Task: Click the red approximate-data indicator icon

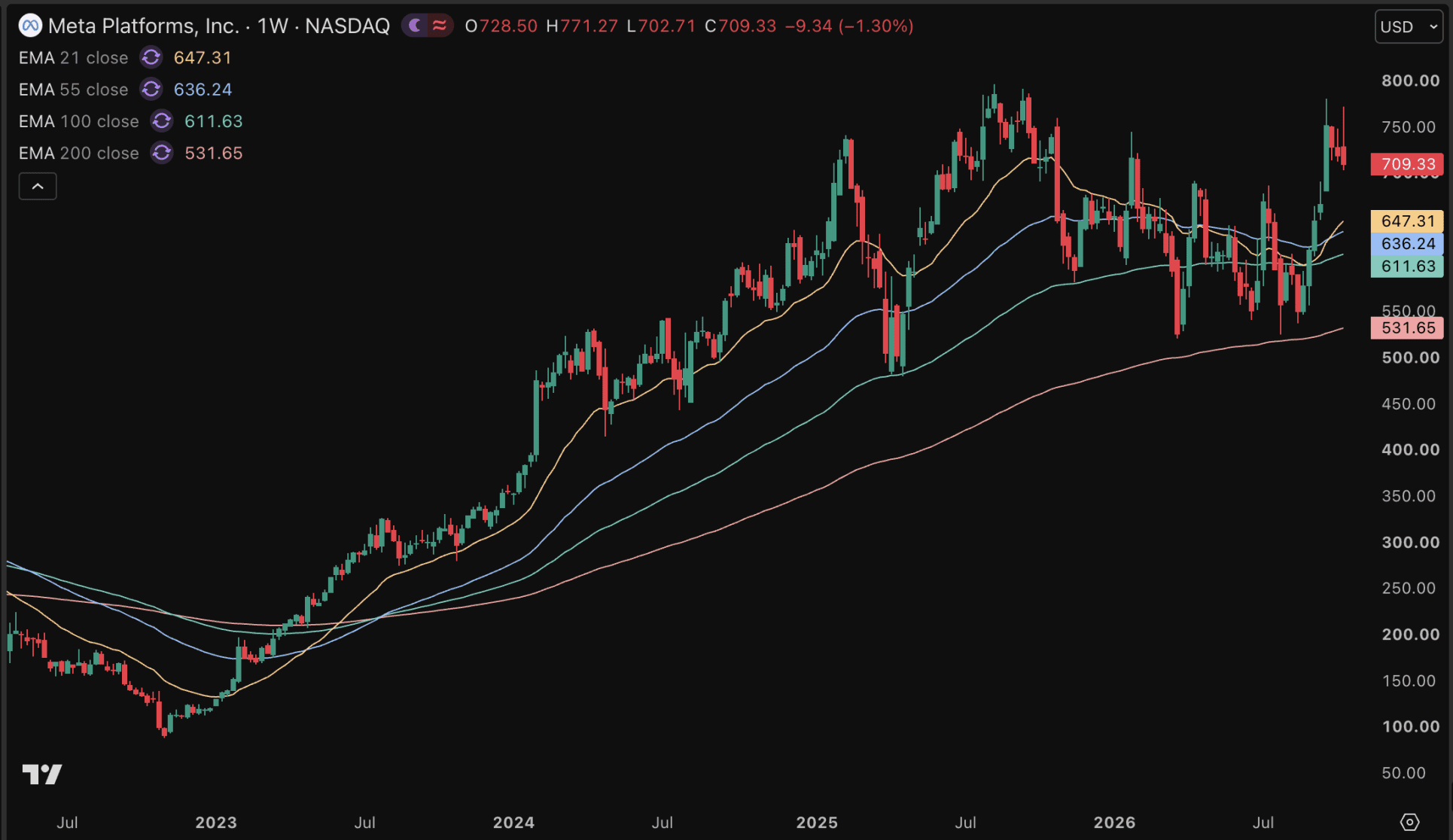Action: click(440, 26)
